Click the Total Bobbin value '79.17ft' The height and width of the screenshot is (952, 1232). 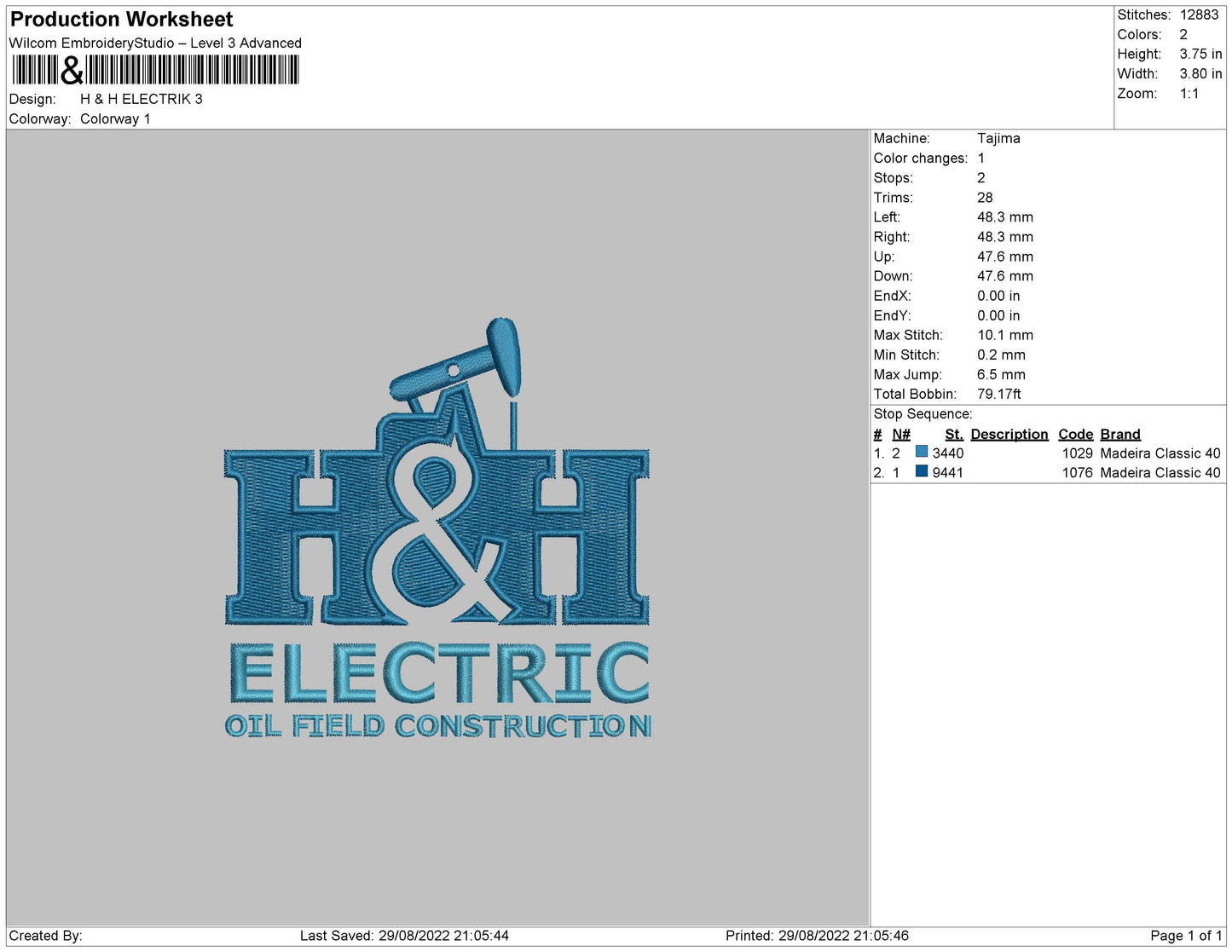pyautogui.click(x=998, y=394)
